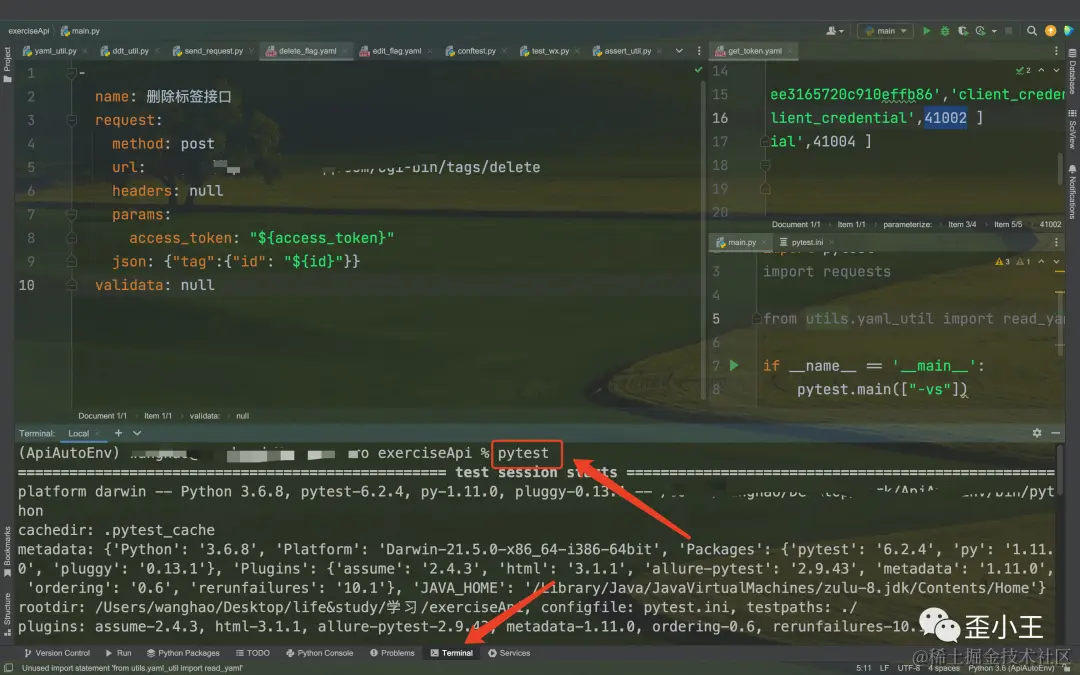The width and height of the screenshot is (1080, 675).
Task: Expand the terminal session options chevron
Action: pos(137,433)
